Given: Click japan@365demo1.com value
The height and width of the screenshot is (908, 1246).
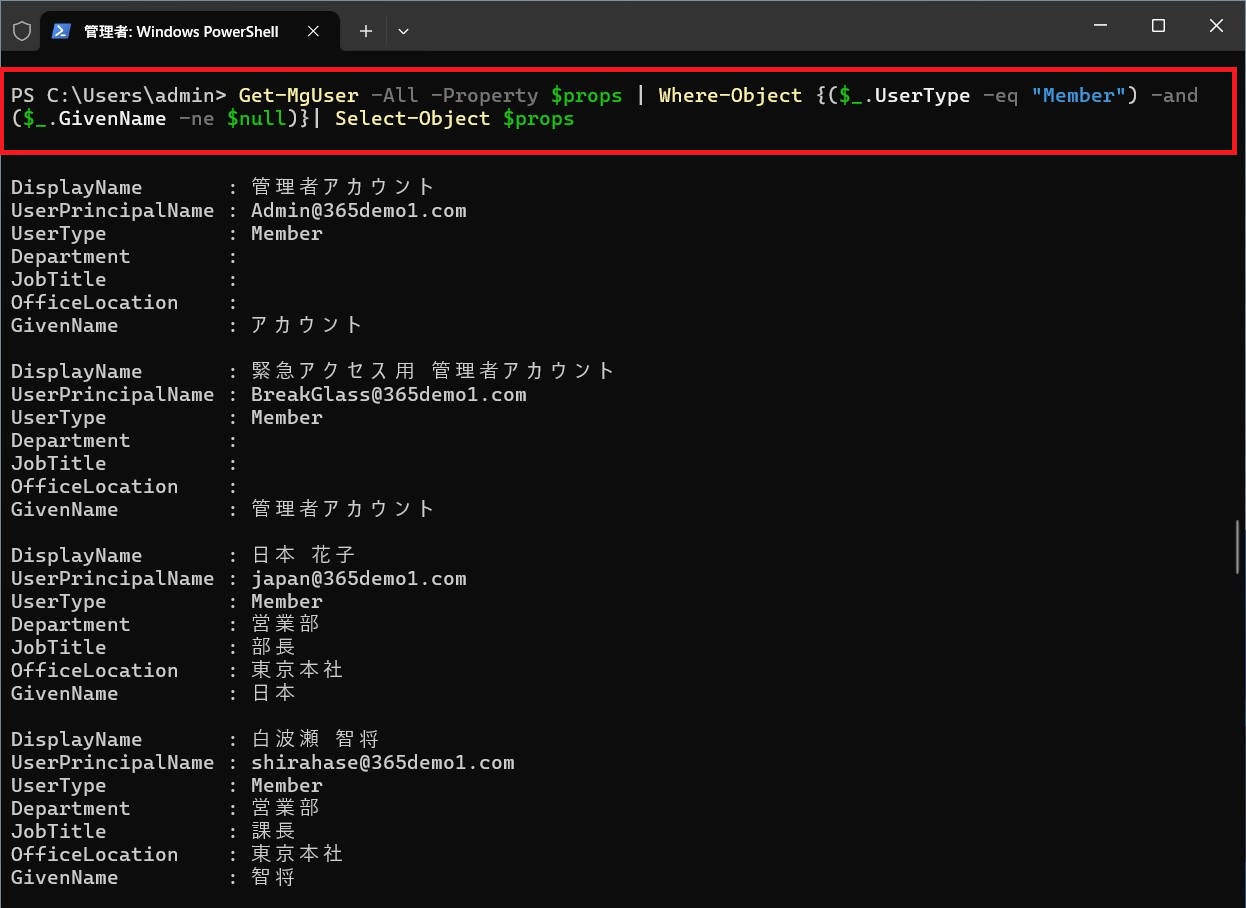Looking at the screenshot, I should [x=359, y=578].
